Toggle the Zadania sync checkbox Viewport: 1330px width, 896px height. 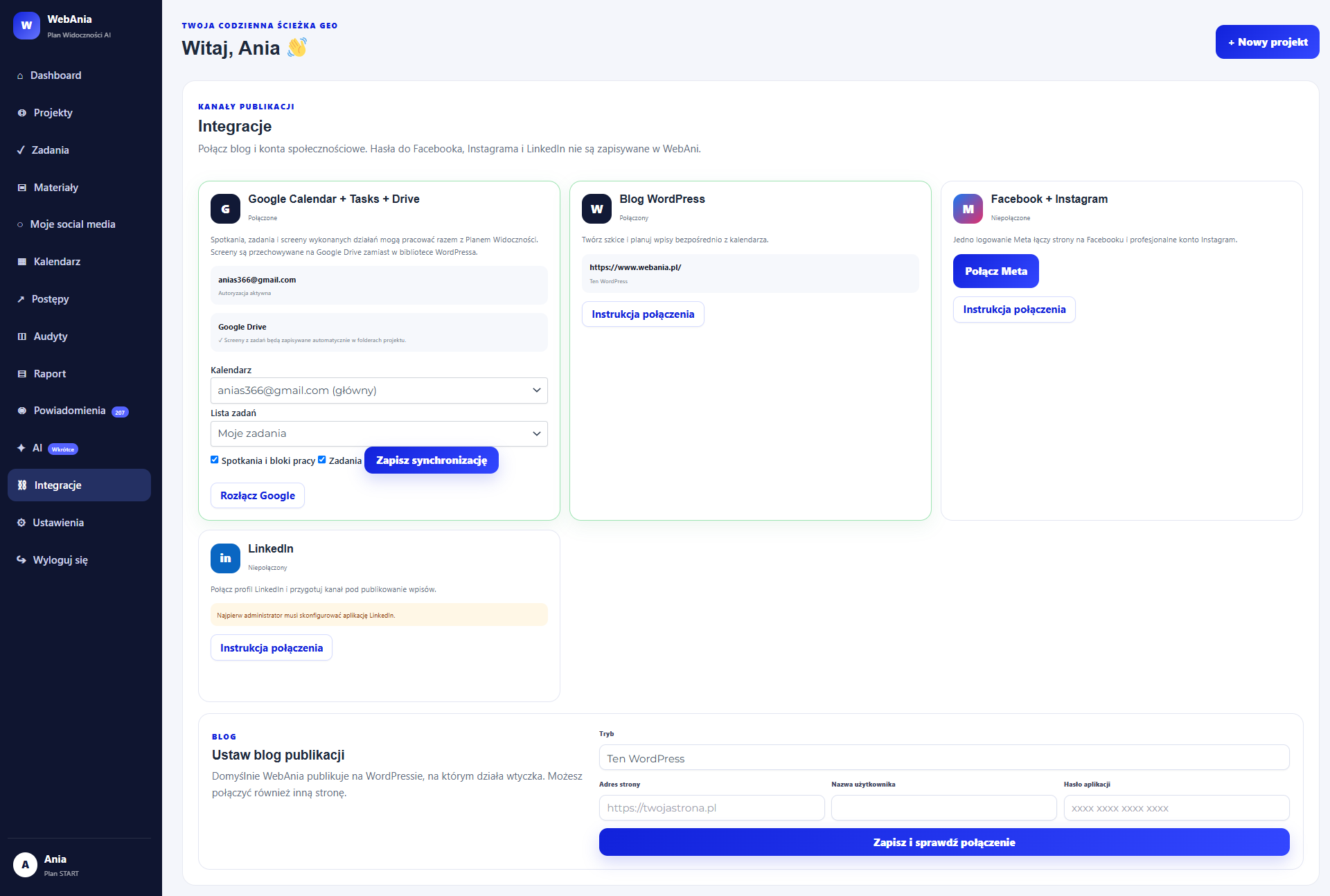[322, 460]
